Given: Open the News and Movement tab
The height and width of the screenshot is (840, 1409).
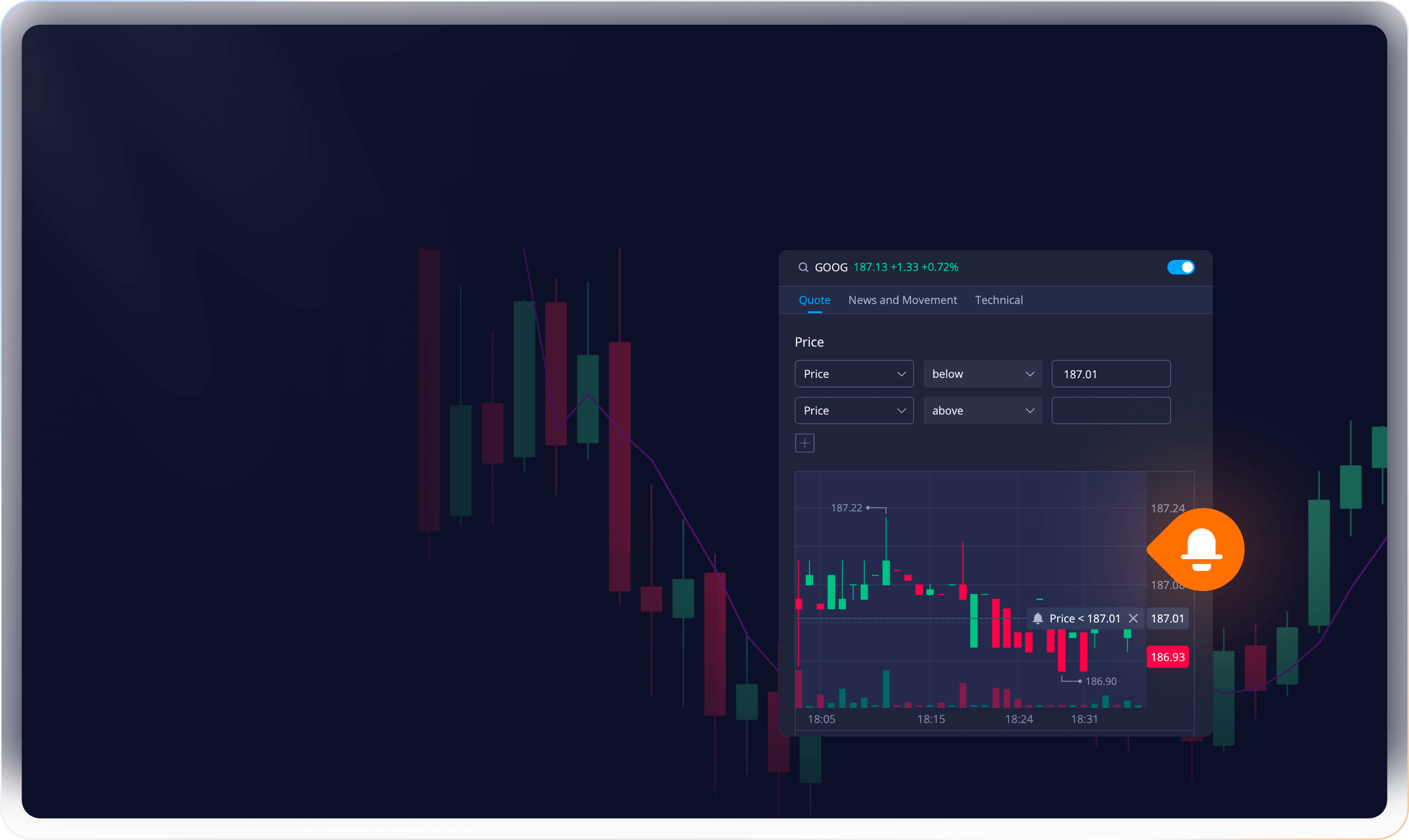Looking at the screenshot, I should (902, 300).
